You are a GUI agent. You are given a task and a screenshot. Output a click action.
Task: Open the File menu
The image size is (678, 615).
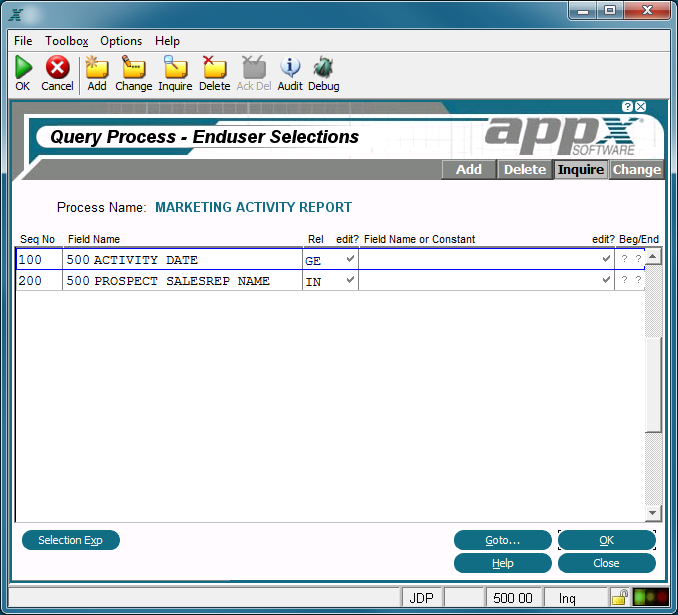(23, 41)
